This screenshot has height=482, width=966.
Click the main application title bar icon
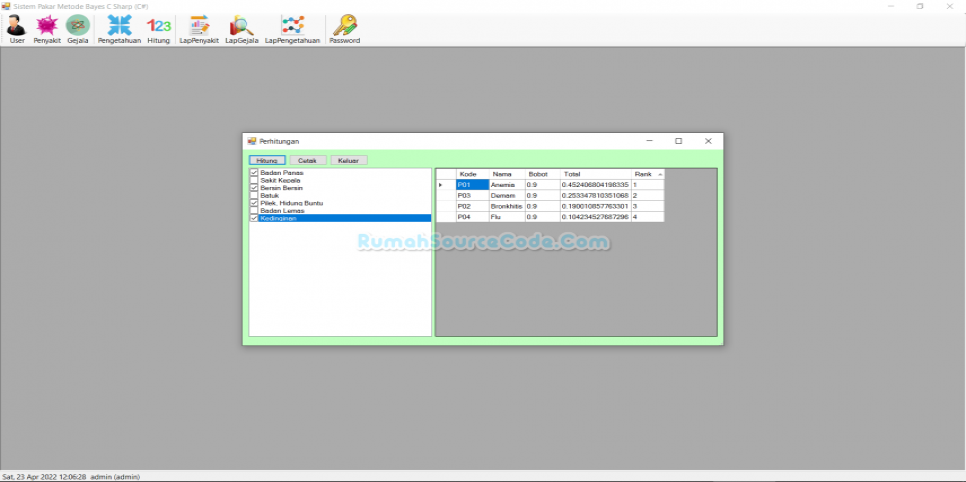[x=6, y=6]
